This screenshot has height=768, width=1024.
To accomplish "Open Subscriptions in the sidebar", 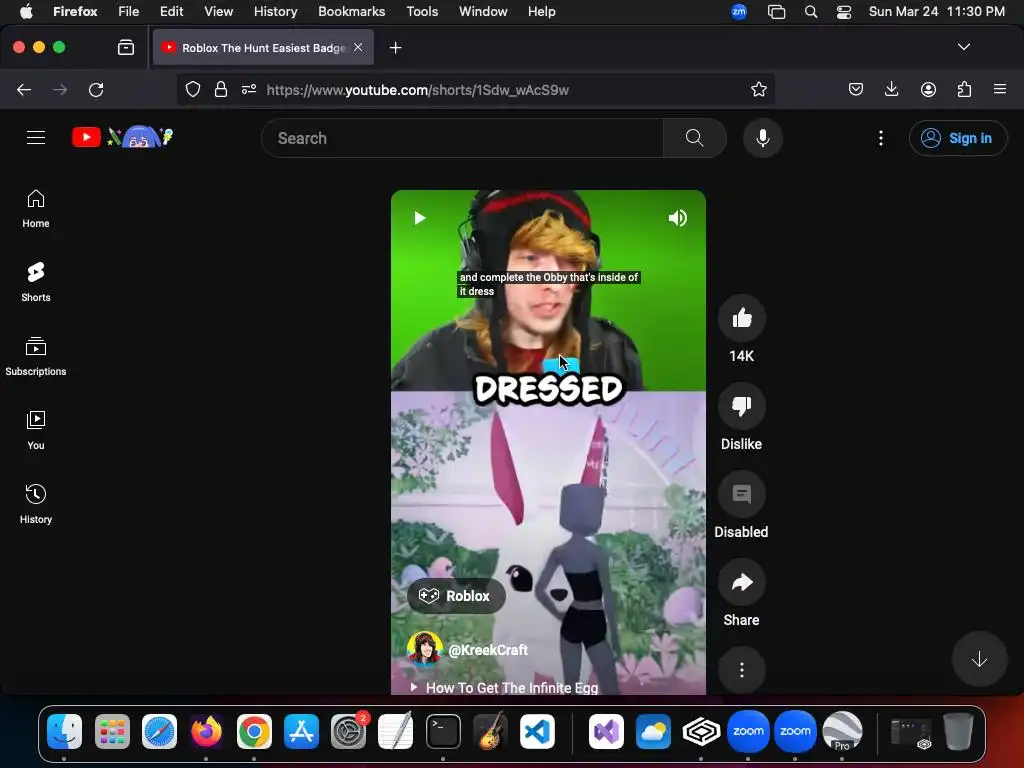I will tap(36, 357).
